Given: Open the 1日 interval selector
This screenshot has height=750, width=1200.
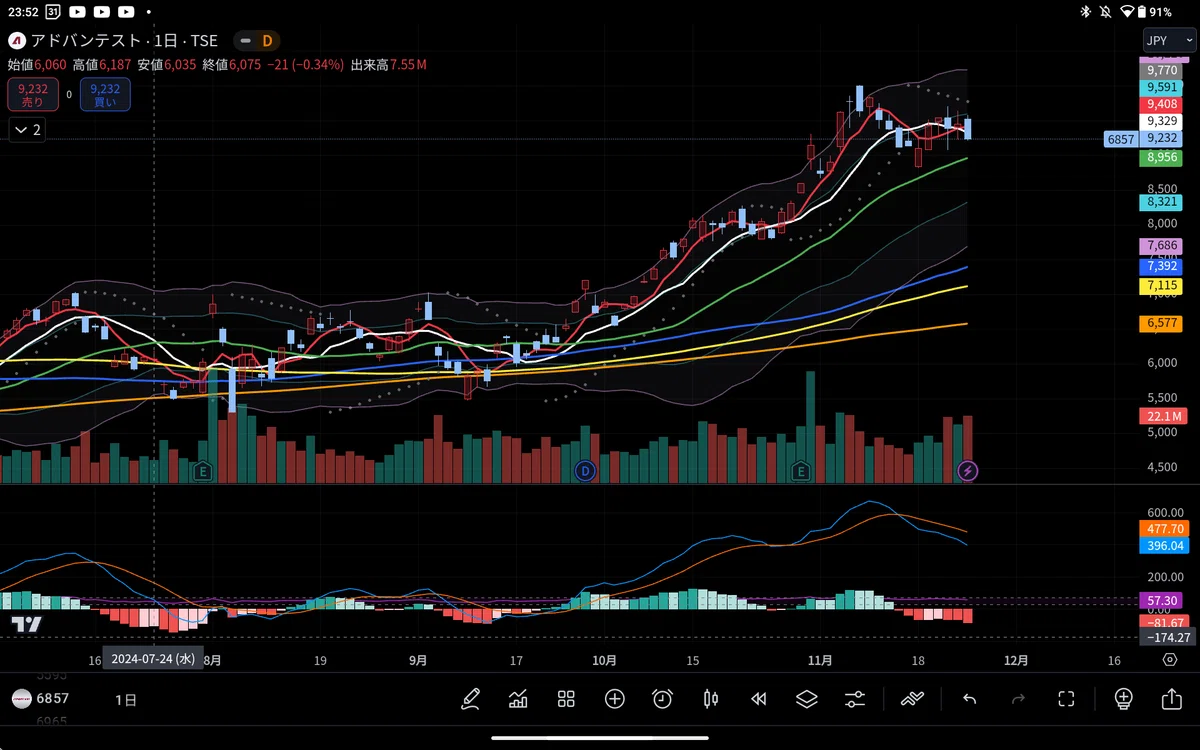Looking at the screenshot, I should click(x=126, y=700).
